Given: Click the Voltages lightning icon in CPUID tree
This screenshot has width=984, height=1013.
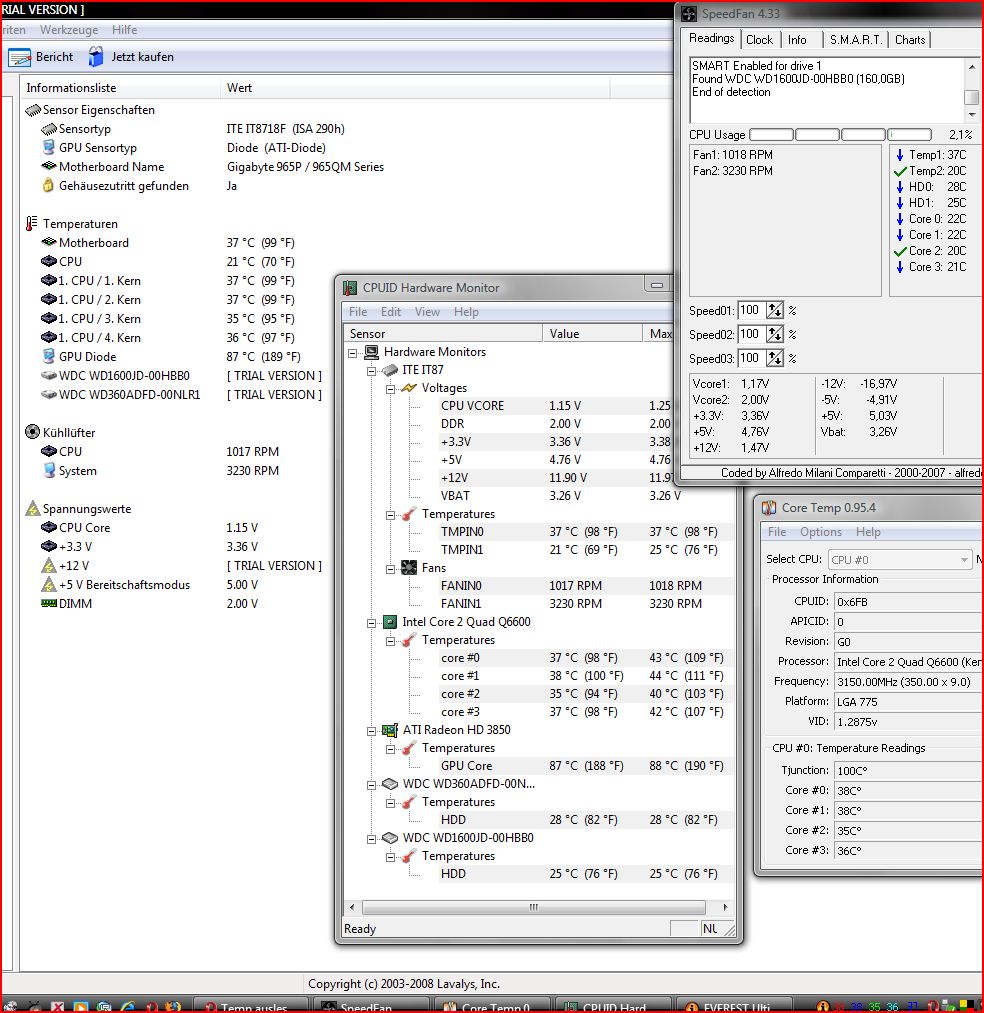Looking at the screenshot, I should (408, 388).
